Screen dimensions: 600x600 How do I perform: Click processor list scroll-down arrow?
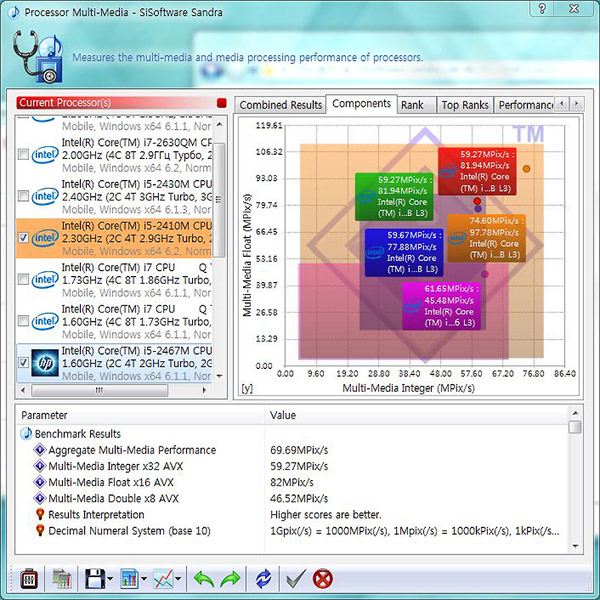(219, 376)
